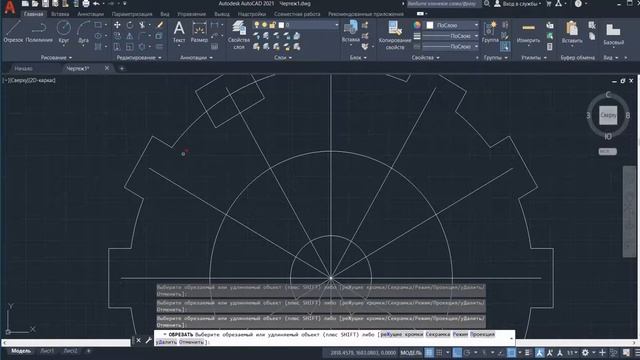
Task: Switch to the Начало document tab
Action: tap(23, 69)
